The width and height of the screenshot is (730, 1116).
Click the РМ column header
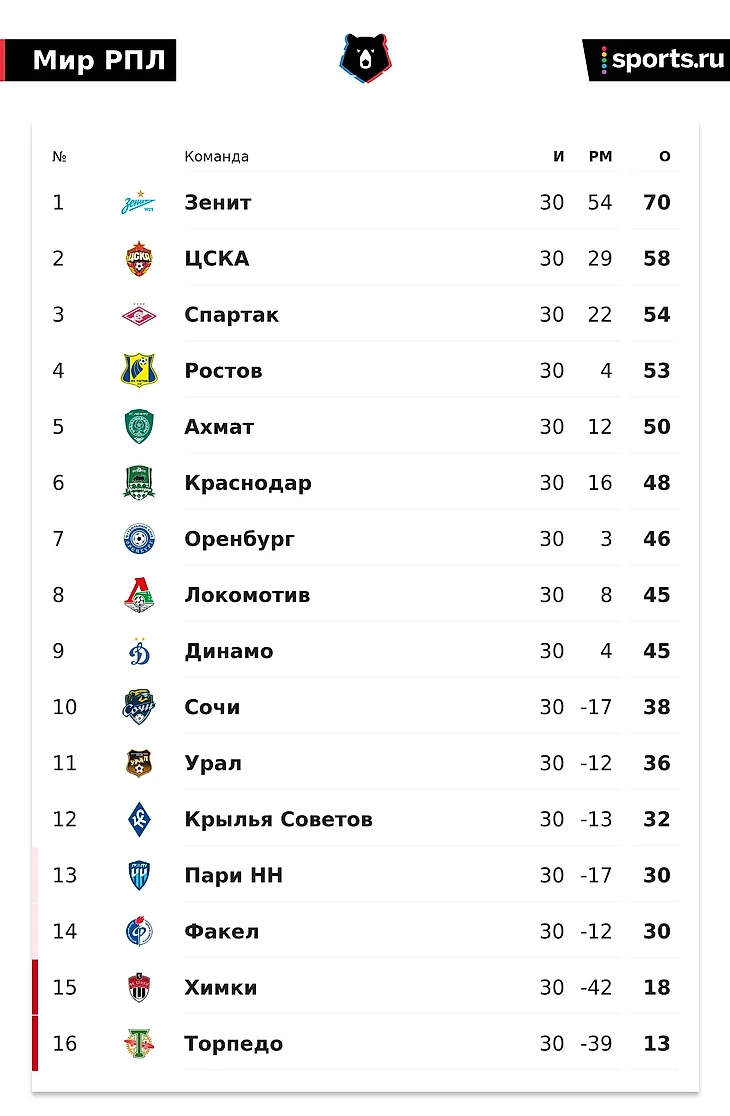[600, 157]
